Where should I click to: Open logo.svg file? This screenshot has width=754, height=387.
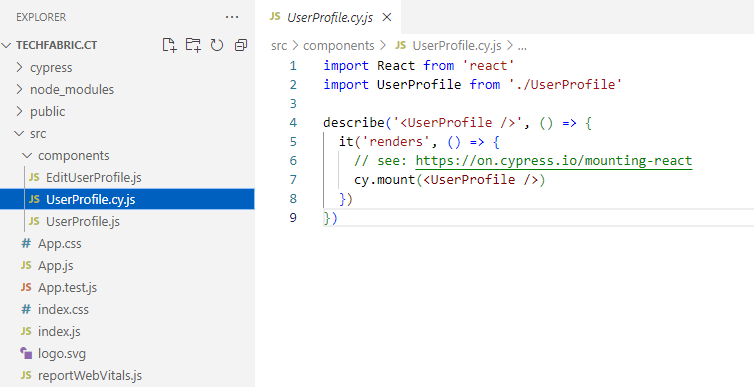point(127,354)
